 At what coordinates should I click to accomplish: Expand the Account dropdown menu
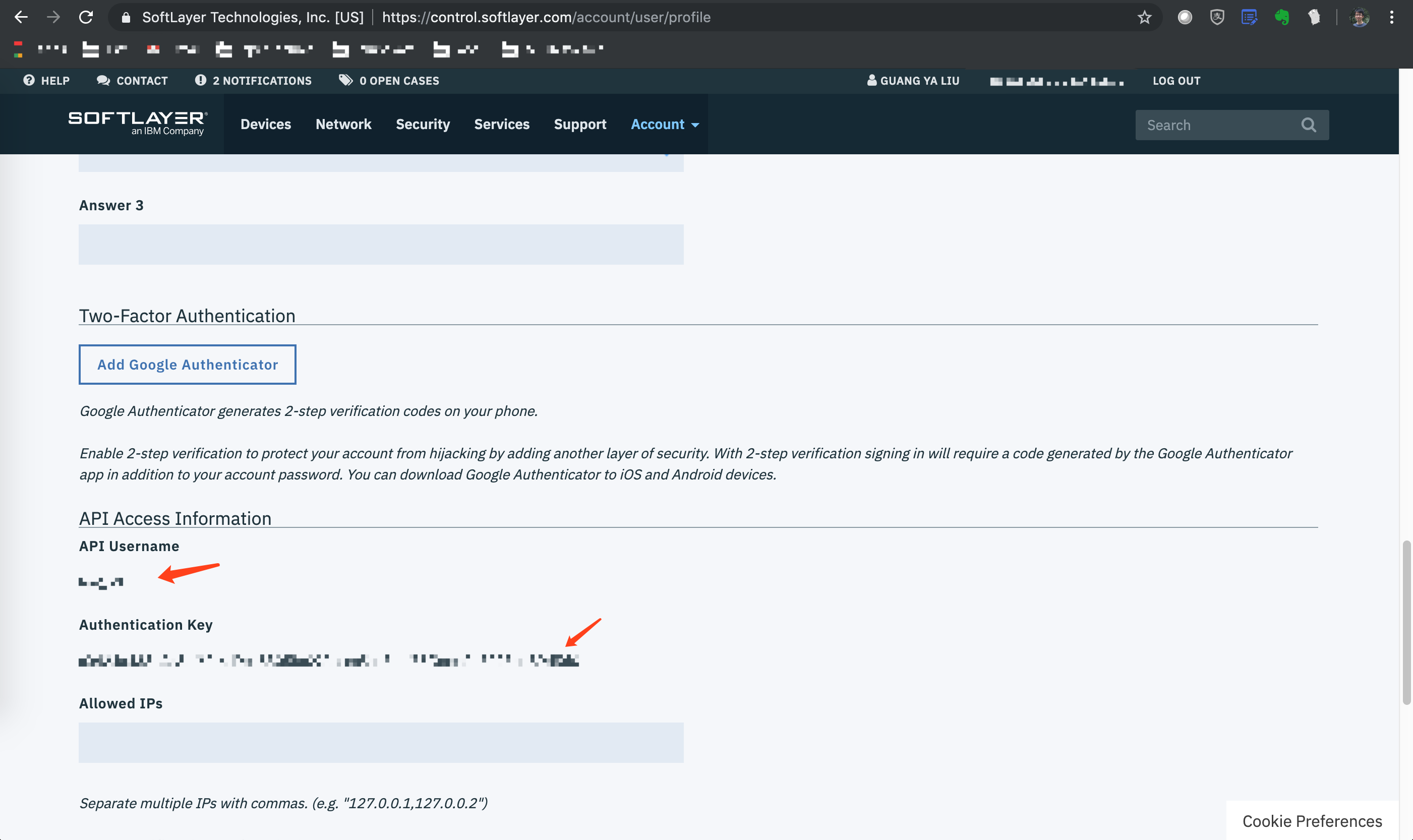(x=665, y=124)
